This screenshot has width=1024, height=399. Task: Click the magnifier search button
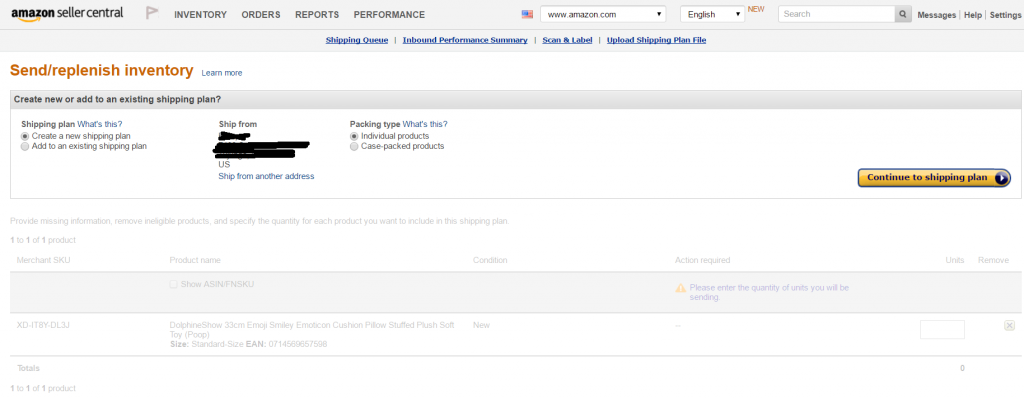pos(903,14)
